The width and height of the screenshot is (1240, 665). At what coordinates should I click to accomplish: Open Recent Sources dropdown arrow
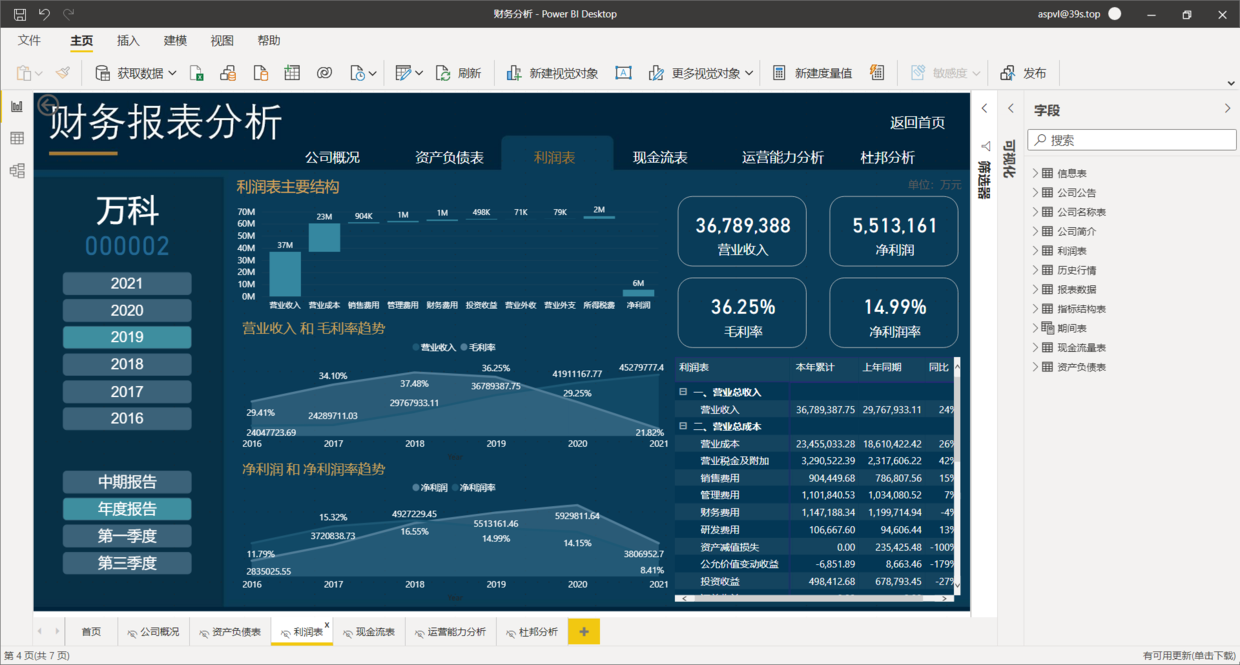point(373,73)
